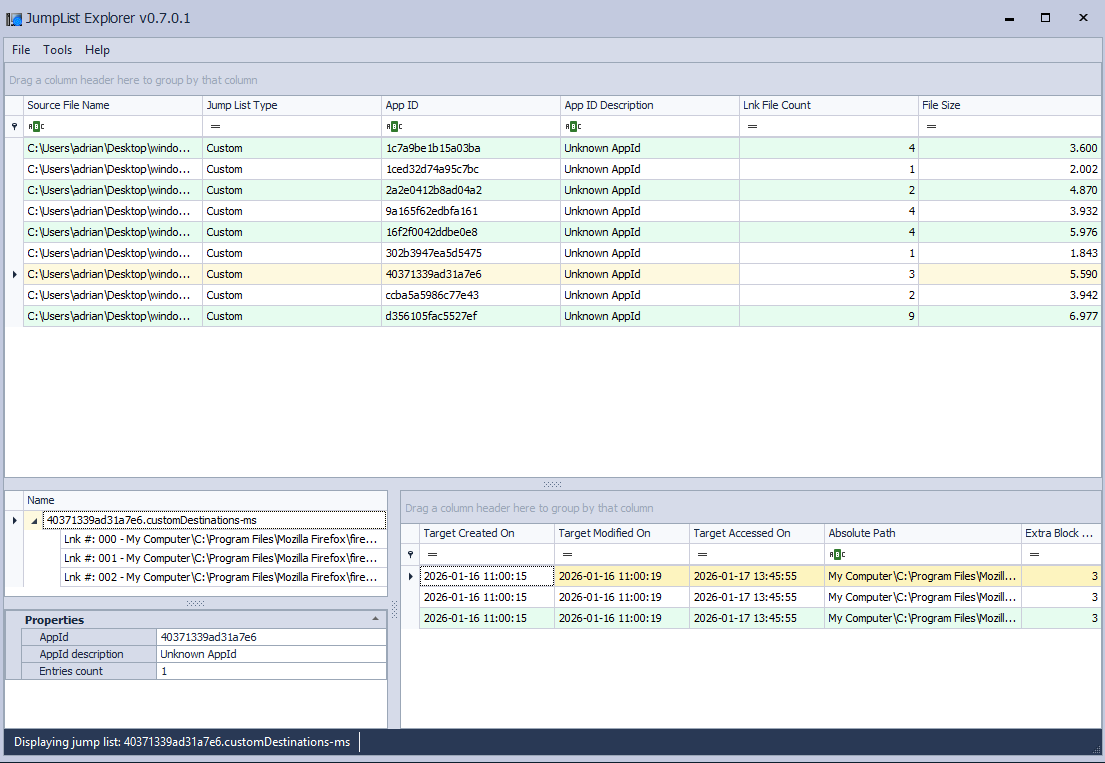
Task: Open the File menu
Action: tap(21, 50)
